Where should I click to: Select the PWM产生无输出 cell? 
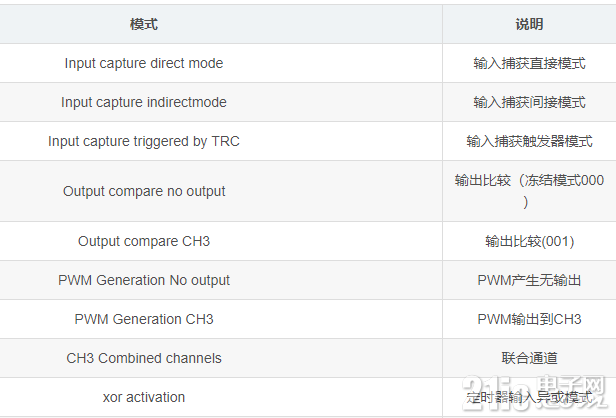(x=529, y=280)
